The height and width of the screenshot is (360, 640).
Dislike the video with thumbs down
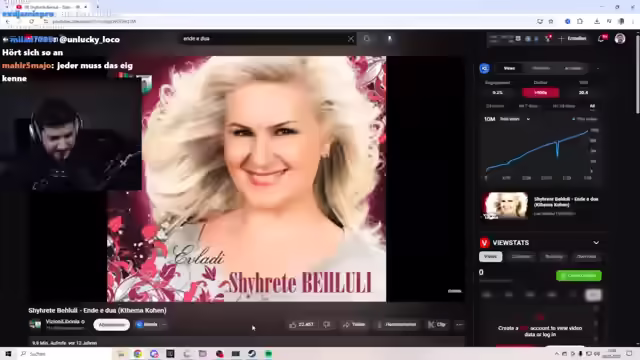coord(327,324)
